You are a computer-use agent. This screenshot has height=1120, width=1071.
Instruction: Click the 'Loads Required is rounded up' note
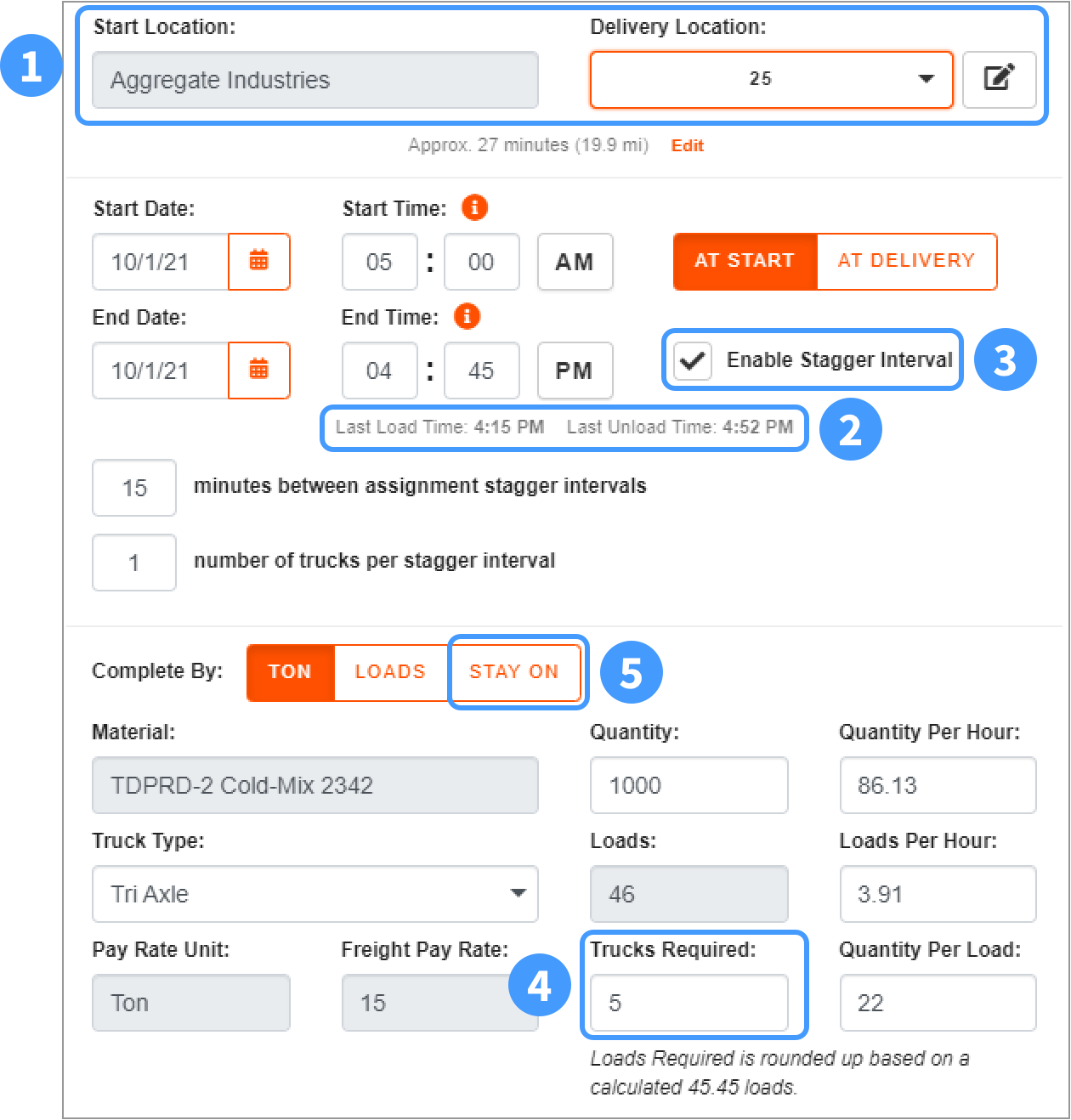tap(779, 1072)
